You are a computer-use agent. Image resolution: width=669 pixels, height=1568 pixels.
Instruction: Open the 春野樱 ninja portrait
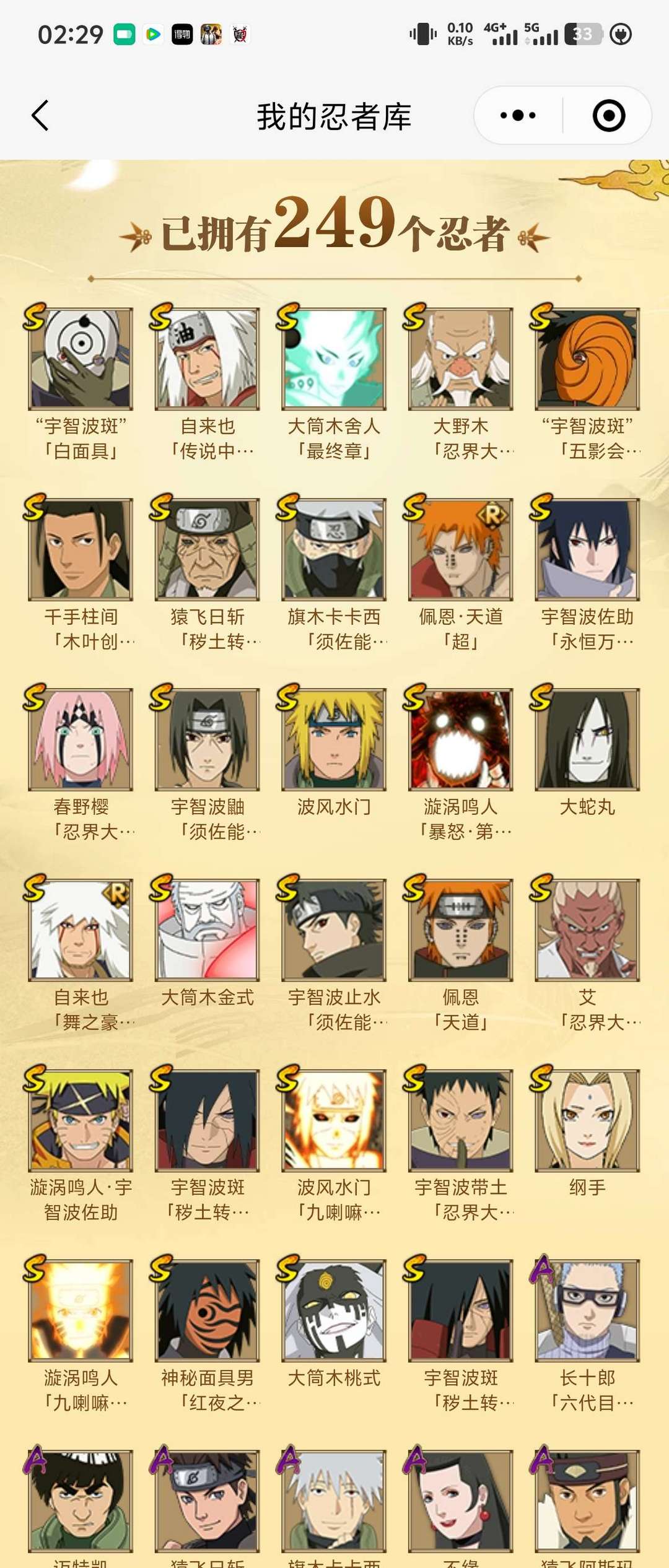click(81, 739)
